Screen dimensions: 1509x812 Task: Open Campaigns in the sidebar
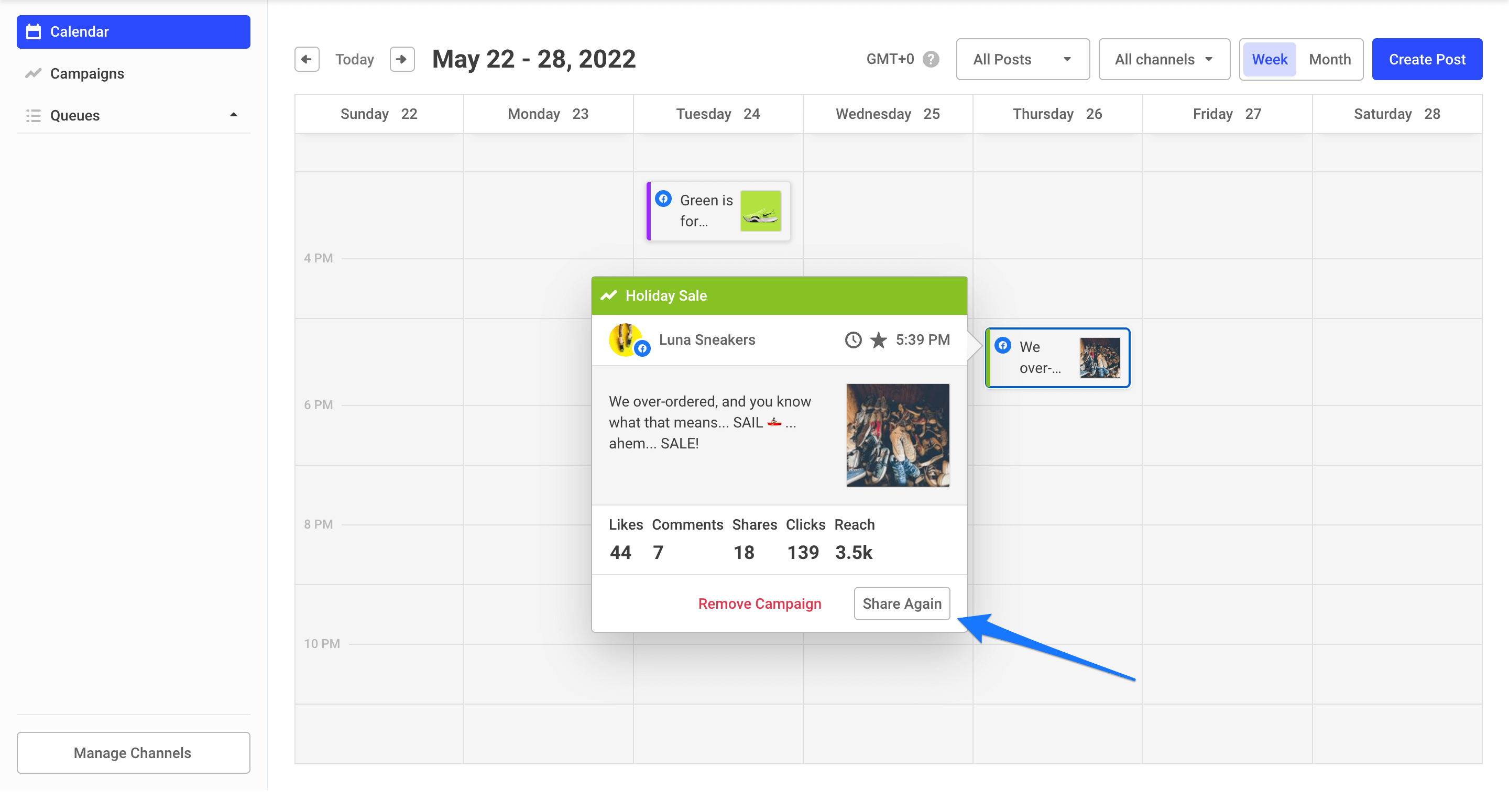(x=86, y=73)
